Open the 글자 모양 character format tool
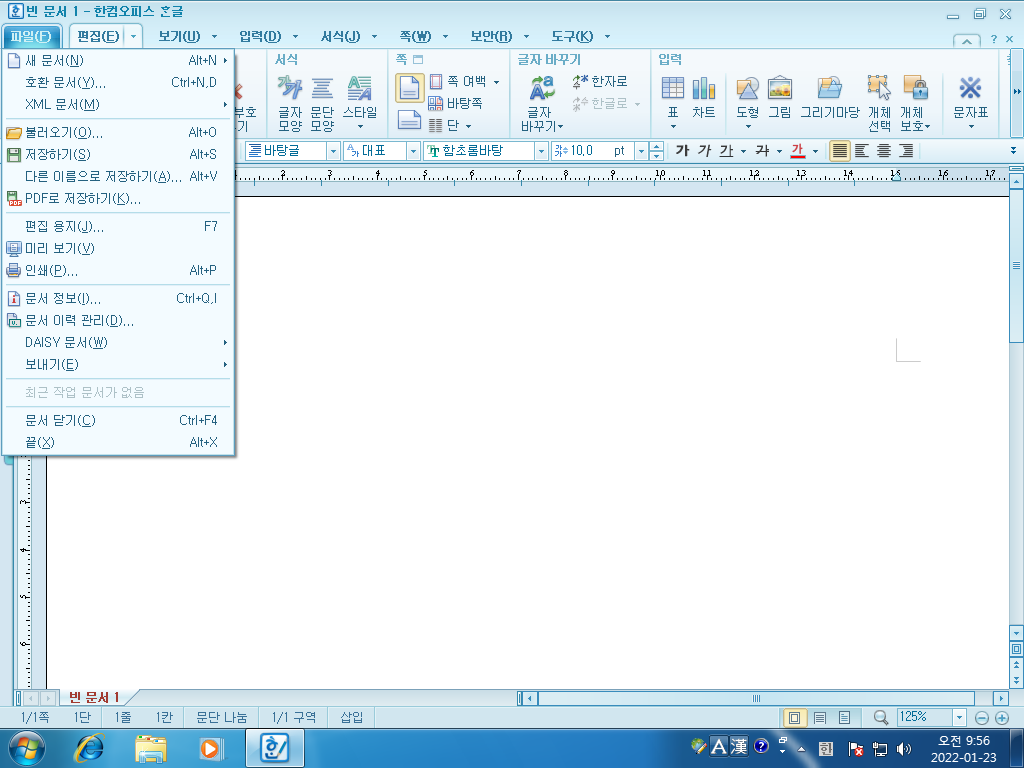Screen dimensions: 1024x768 (289, 103)
